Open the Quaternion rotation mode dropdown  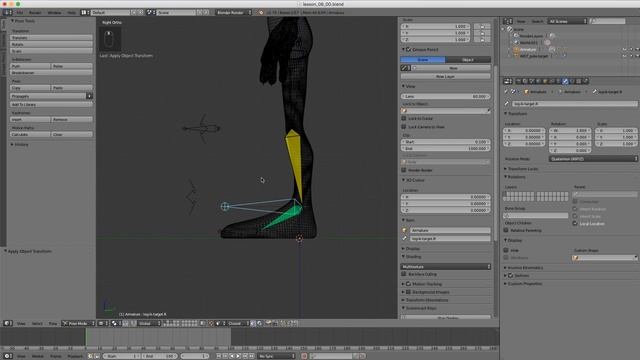[x=593, y=159]
